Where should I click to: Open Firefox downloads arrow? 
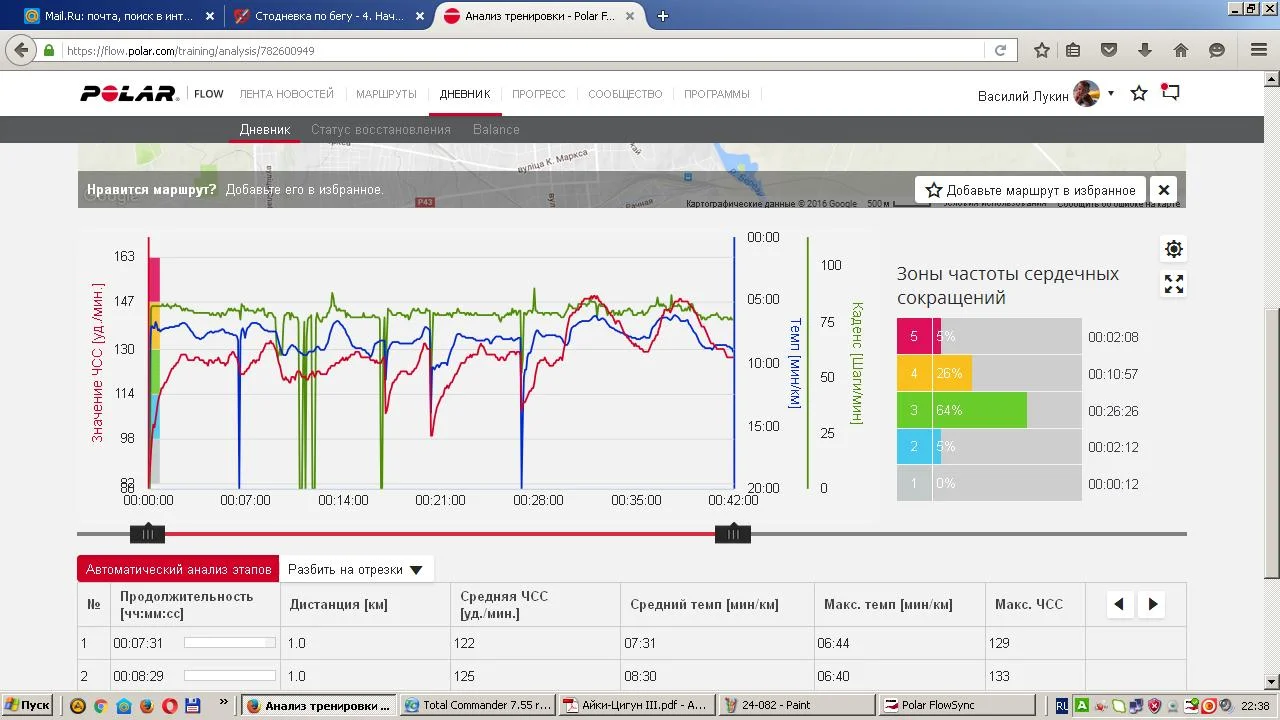1145,50
